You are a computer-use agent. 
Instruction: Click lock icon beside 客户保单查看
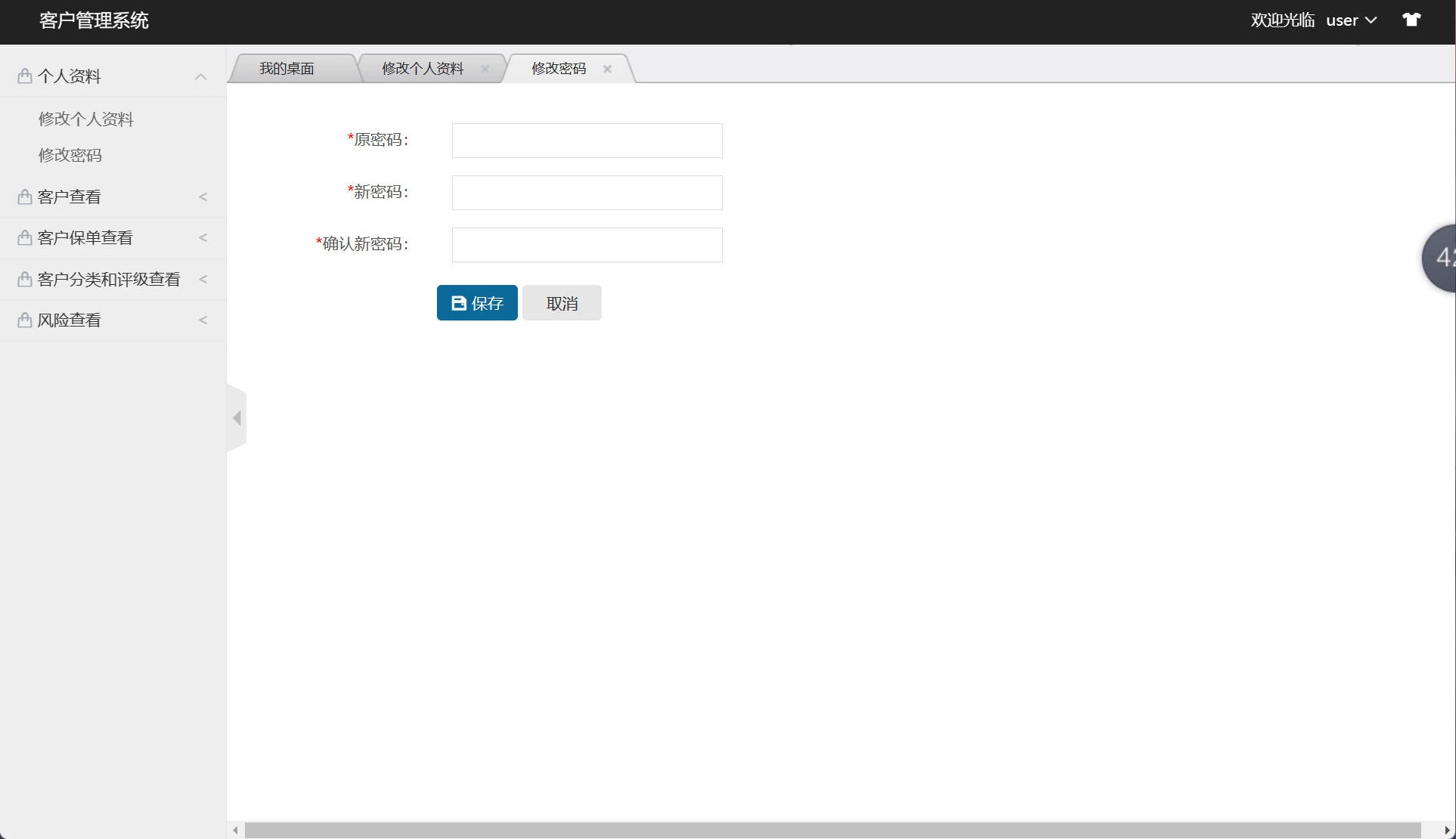click(24, 238)
